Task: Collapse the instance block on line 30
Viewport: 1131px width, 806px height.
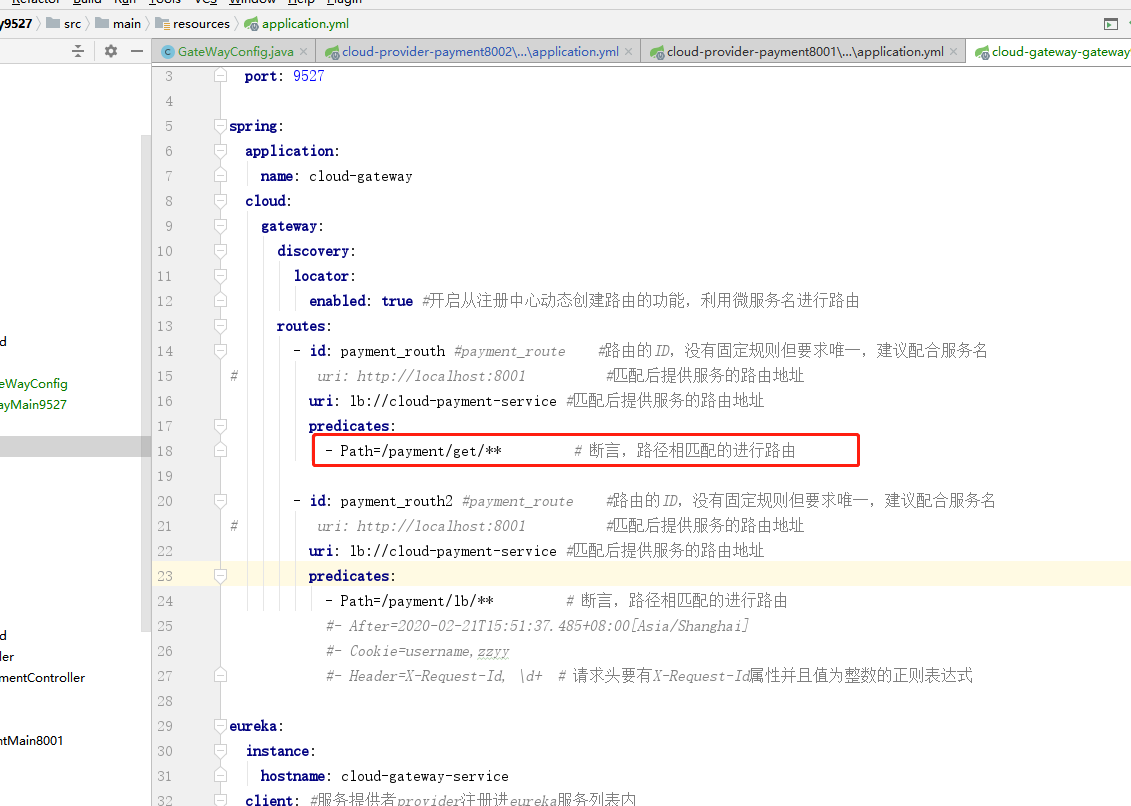Action: tap(221, 750)
